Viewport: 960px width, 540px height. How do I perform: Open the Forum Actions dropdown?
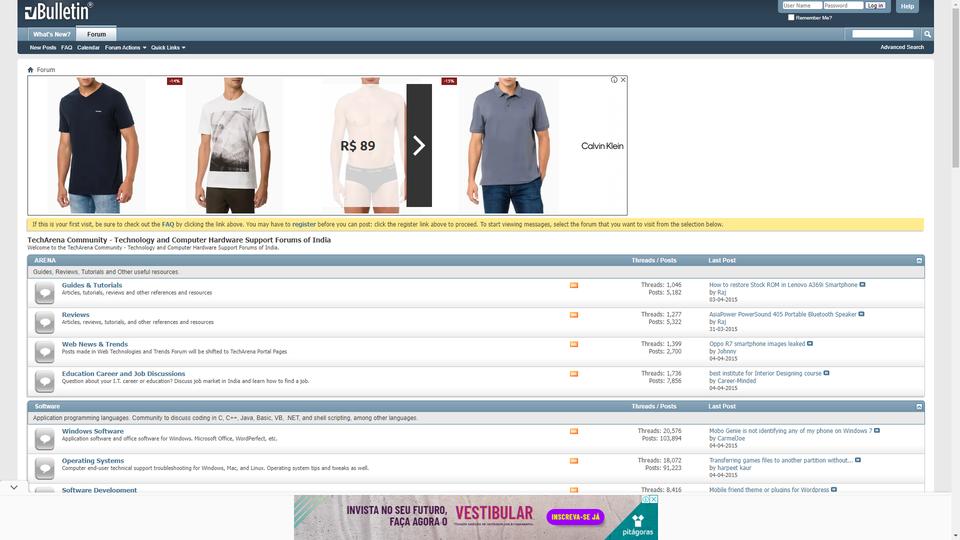coord(125,47)
